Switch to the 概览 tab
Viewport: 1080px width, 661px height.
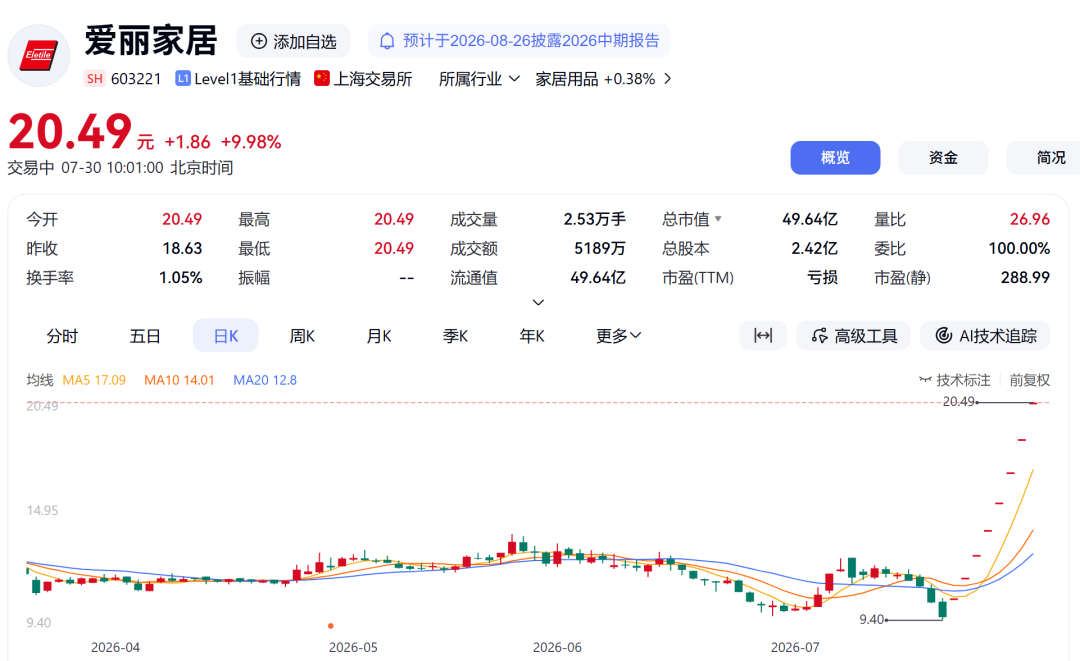tap(835, 158)
